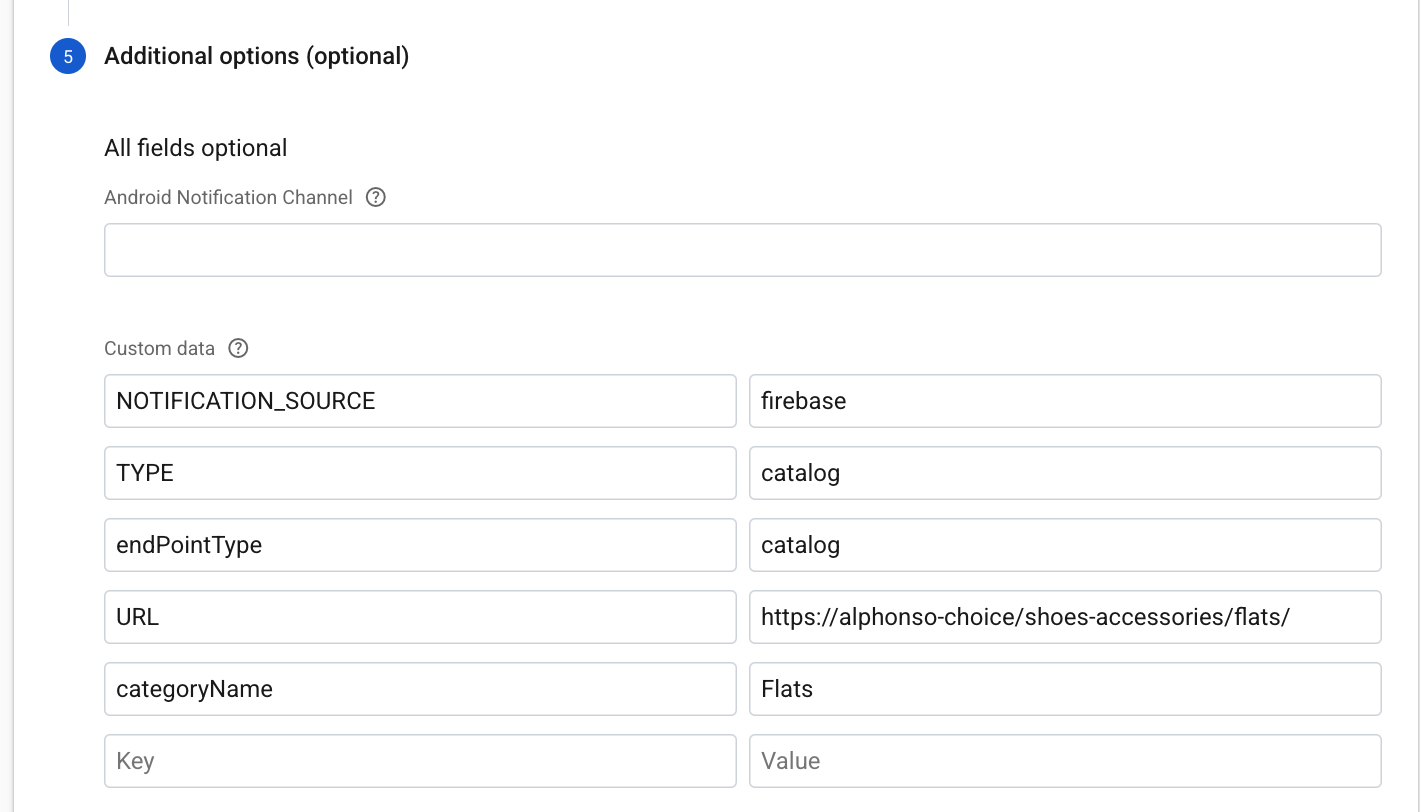Screen dimensions: 1420x812
Task: Open help for Android Notification Channel
Action: click(x=376, y=197)
